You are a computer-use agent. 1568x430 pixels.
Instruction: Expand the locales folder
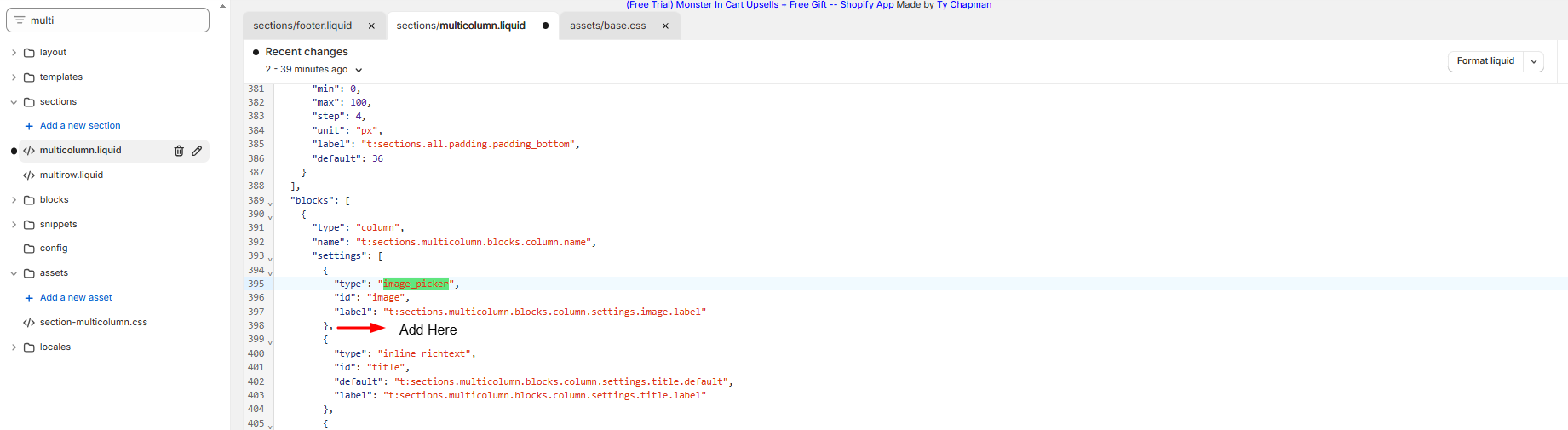(14, 347)
